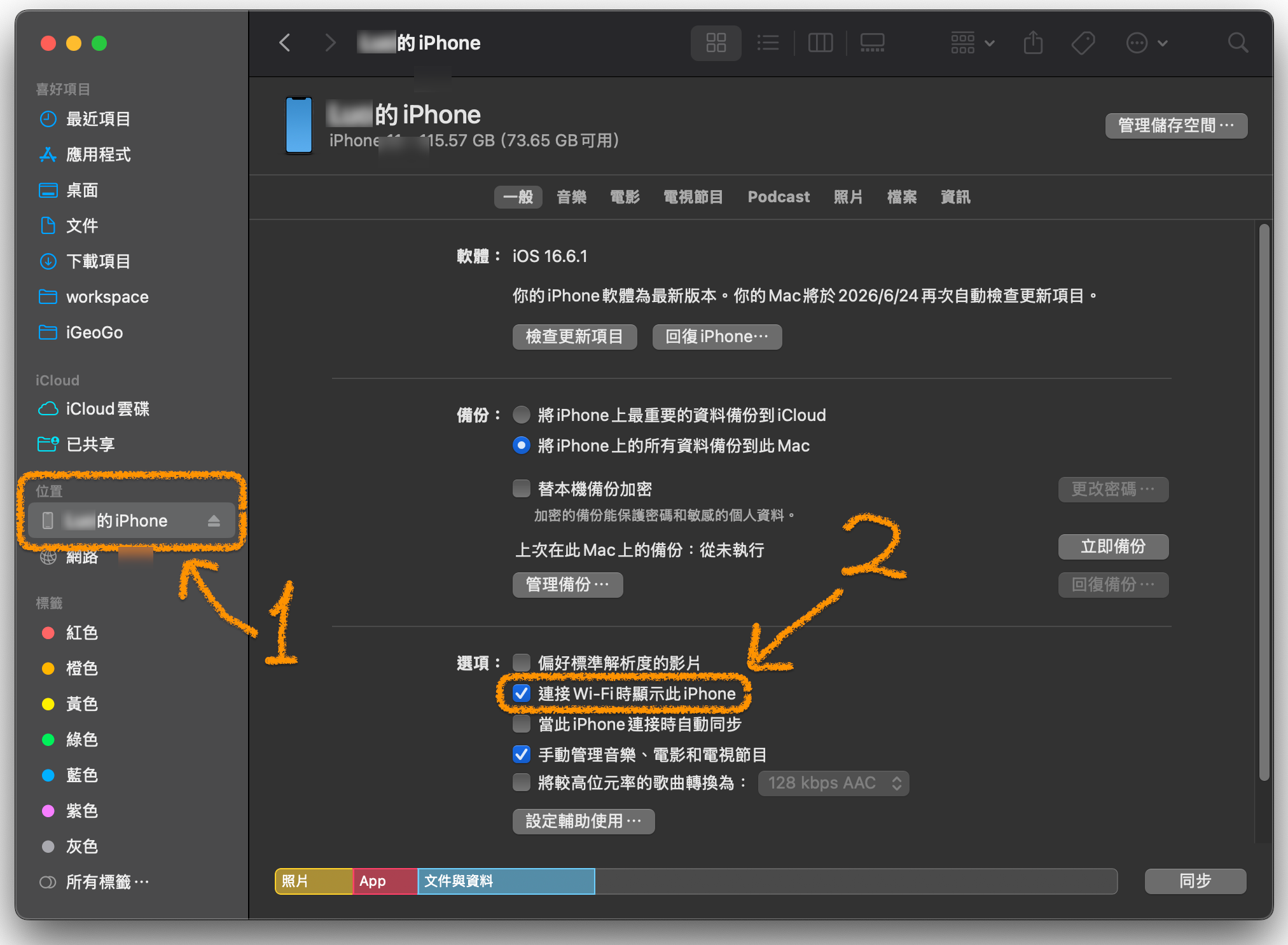Open 下載項目 in sidebar
This screenshot has width=1288, height=945.
(99, 261)
